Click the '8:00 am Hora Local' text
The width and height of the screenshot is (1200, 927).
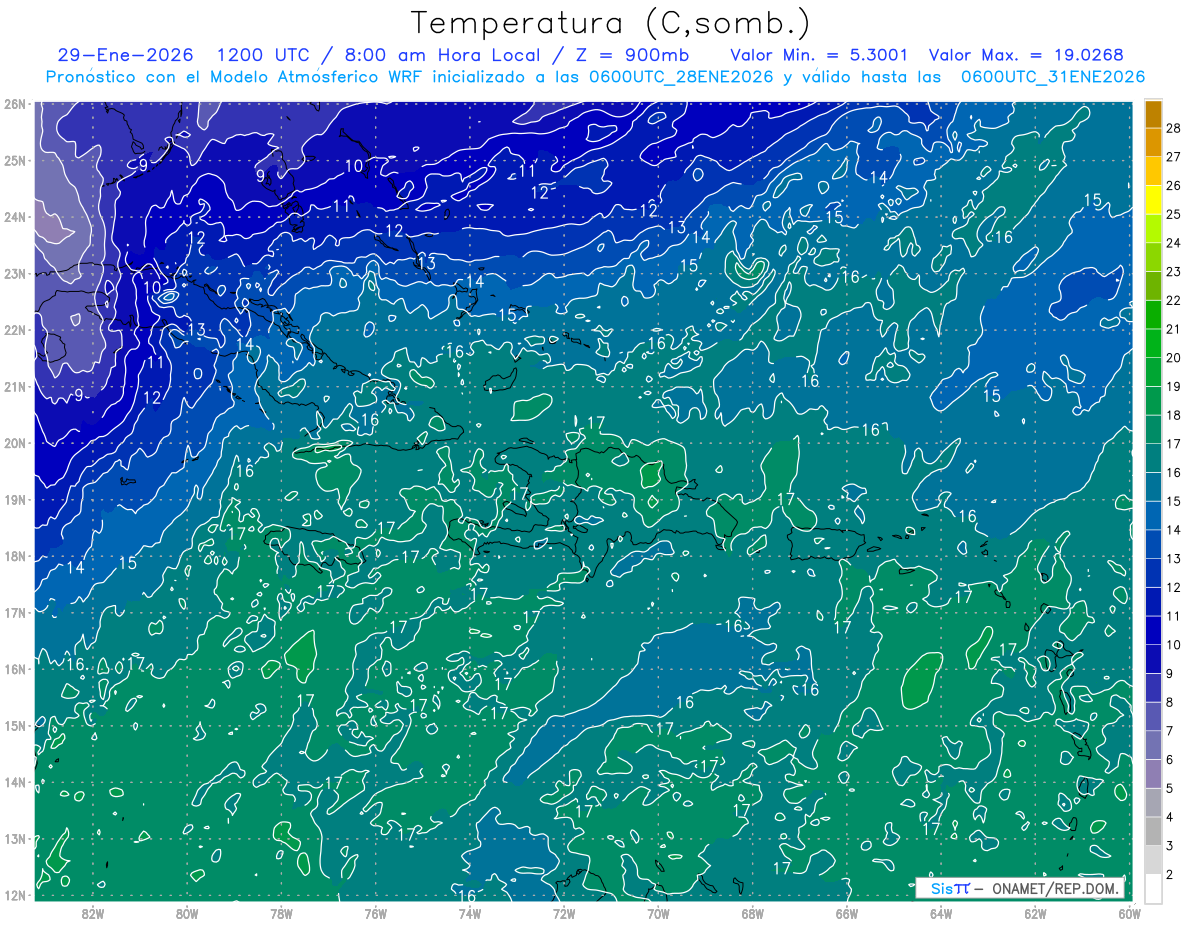pyautogui.click(x=440, y=55)
